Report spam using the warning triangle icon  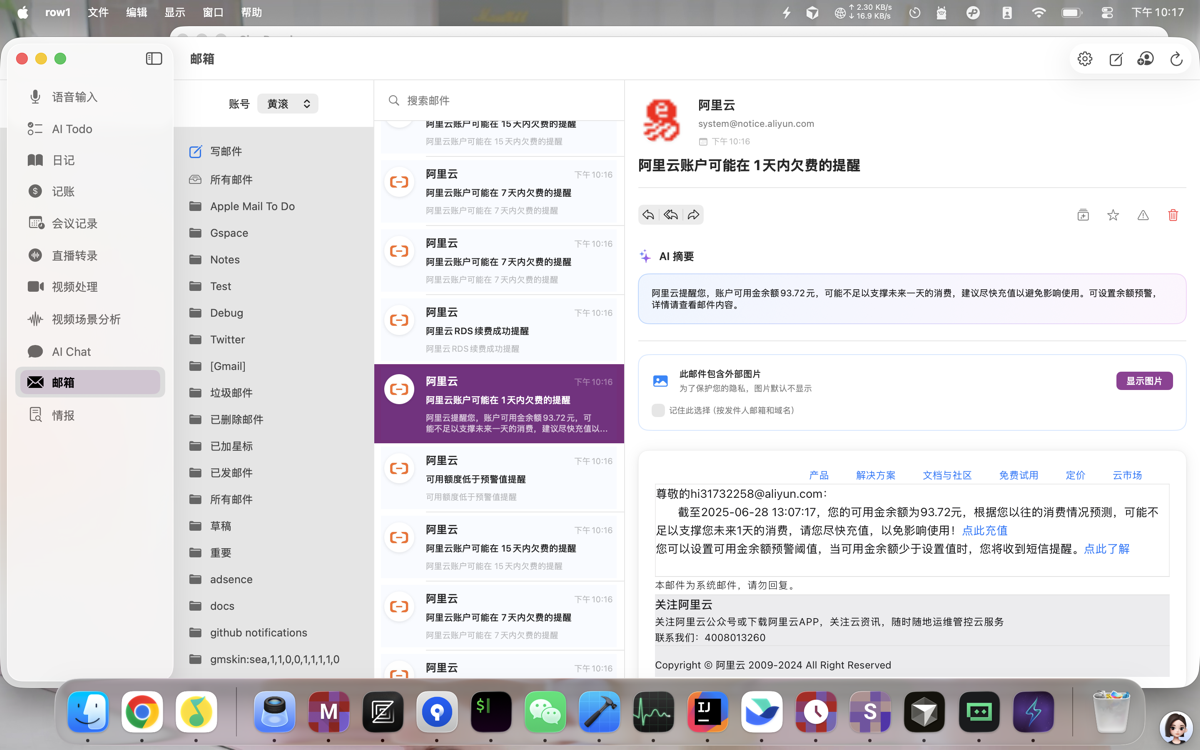click(x=1143, y=215)
